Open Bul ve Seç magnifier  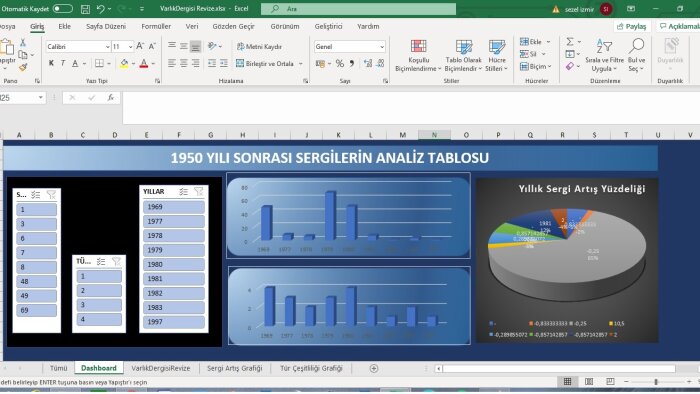636,55
